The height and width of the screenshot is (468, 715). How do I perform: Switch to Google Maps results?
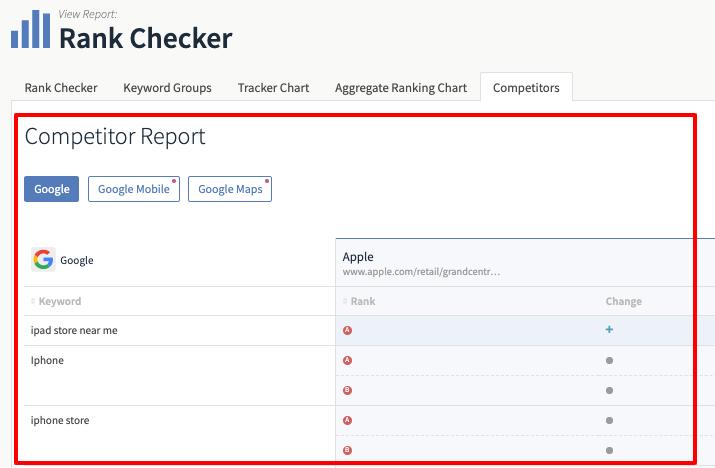pyautogui.click(x=230, y=189)
